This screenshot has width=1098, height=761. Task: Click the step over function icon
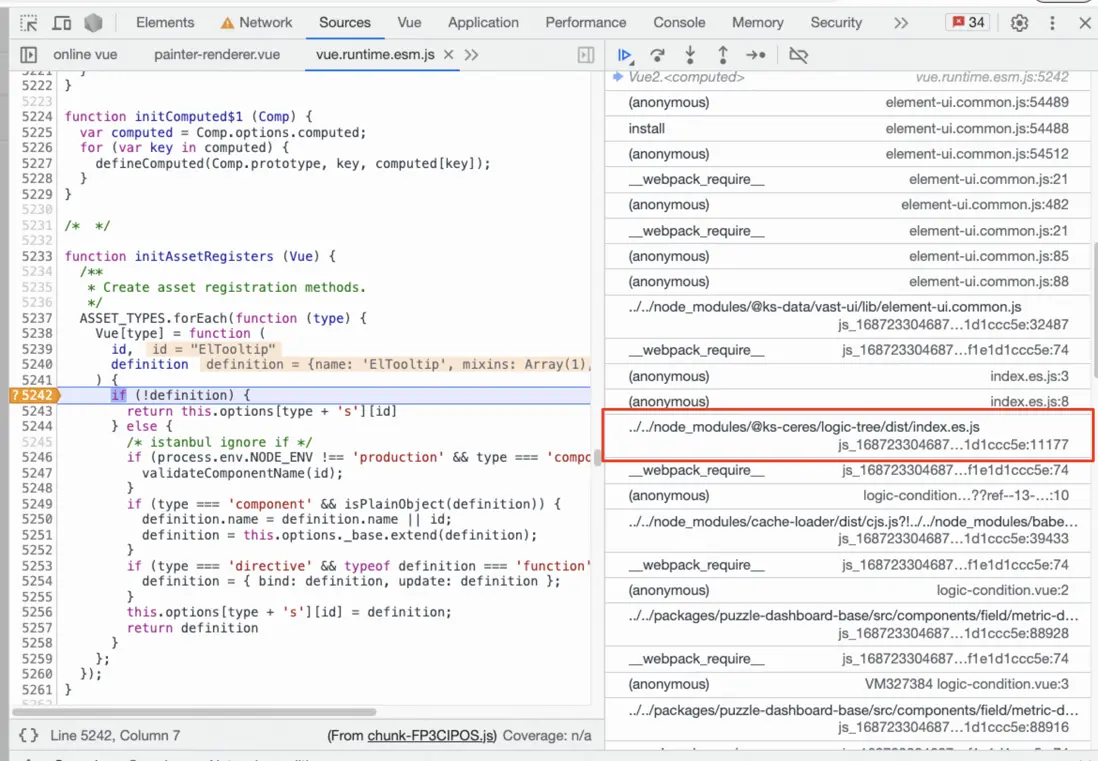tap(657, 55)
